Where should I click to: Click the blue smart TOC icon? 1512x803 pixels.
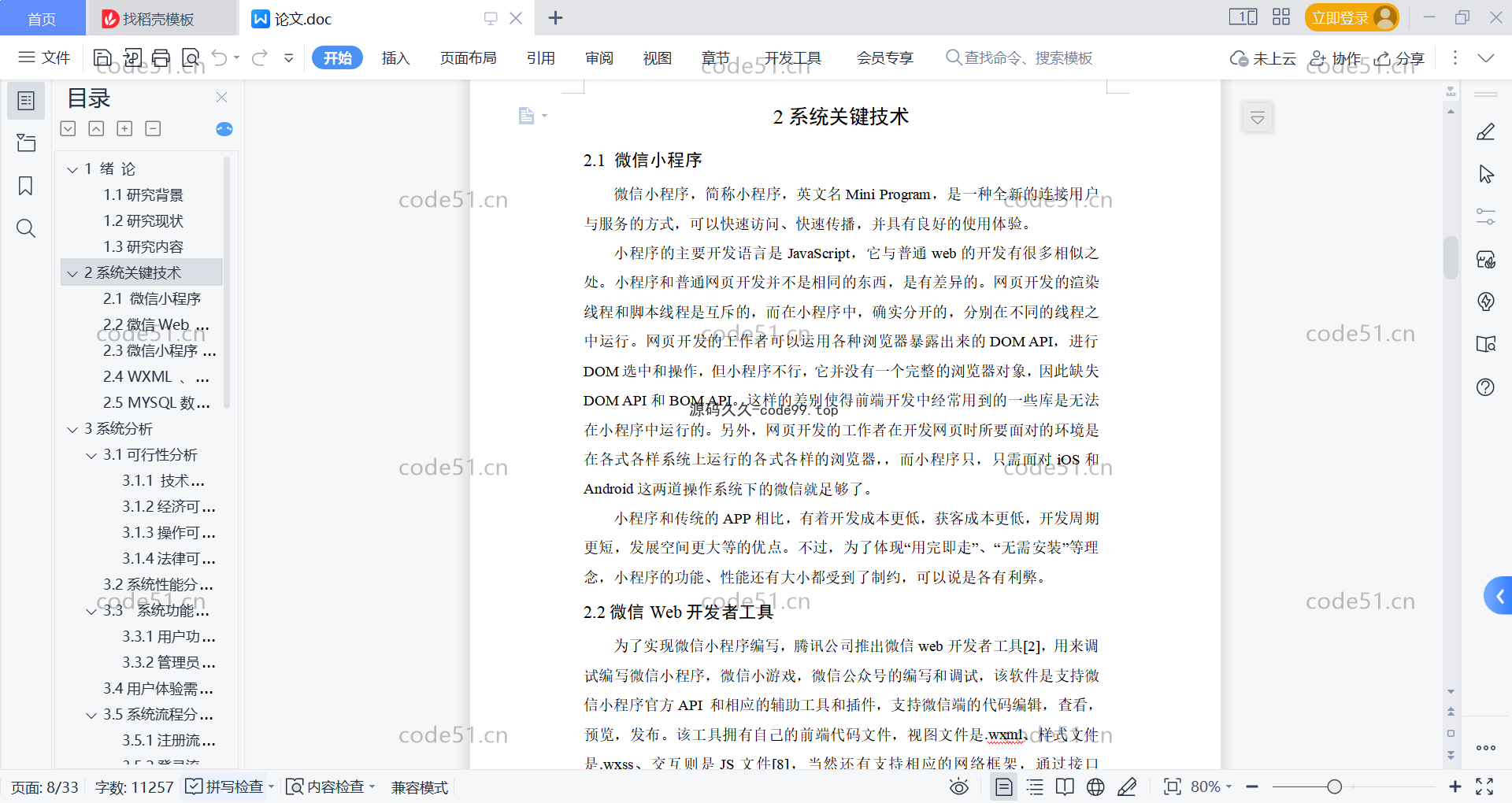[224, 129]
